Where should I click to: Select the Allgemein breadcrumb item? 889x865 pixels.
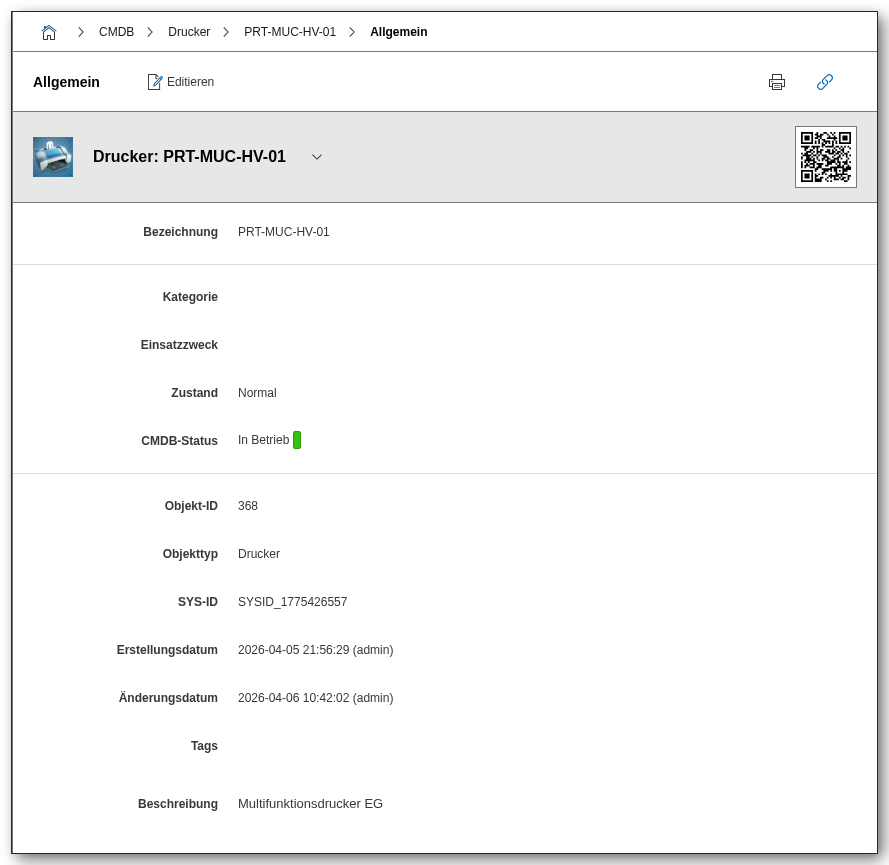point(398,32)
